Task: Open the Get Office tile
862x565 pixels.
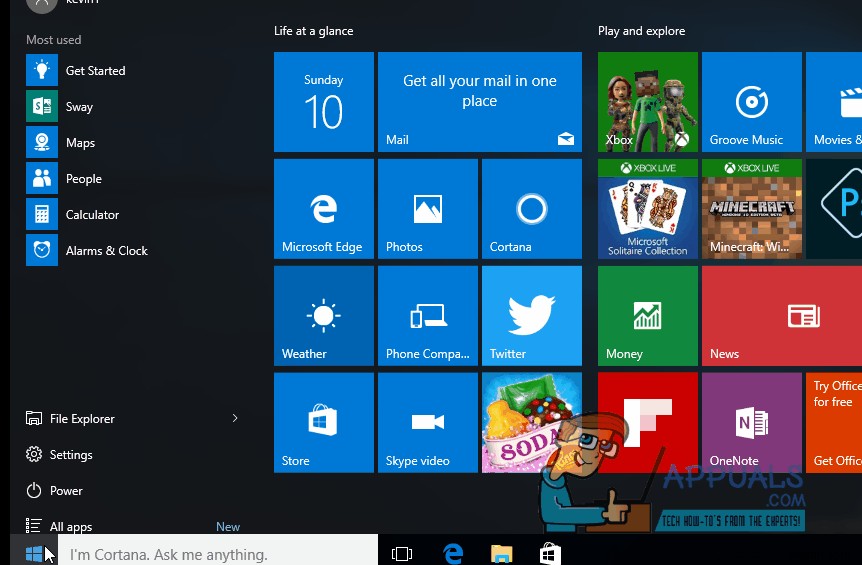Action: pos(834,423)
